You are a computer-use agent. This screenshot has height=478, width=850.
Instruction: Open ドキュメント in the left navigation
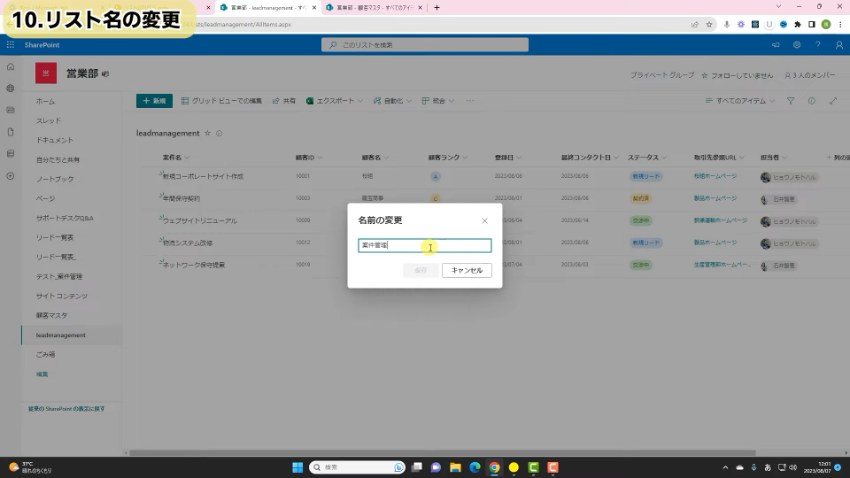pos(55,140)
